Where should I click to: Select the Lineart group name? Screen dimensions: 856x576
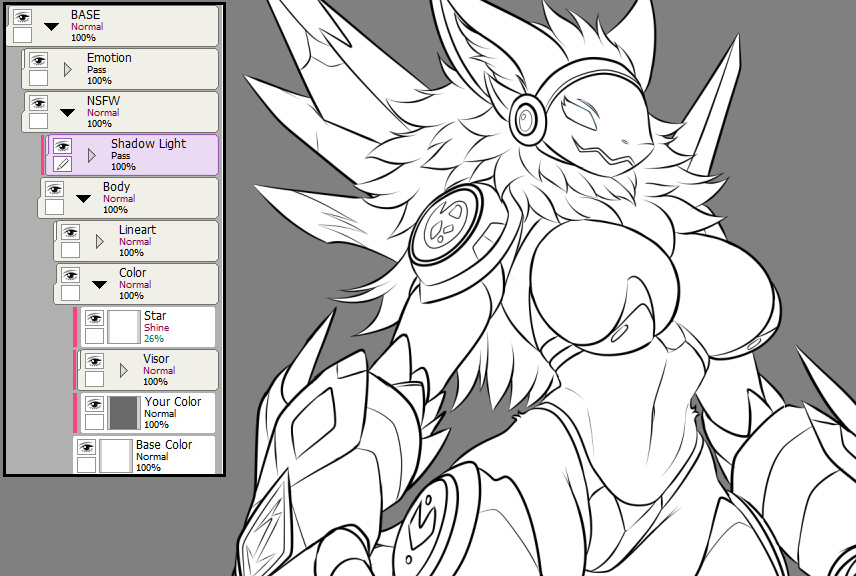coord(138,230)
